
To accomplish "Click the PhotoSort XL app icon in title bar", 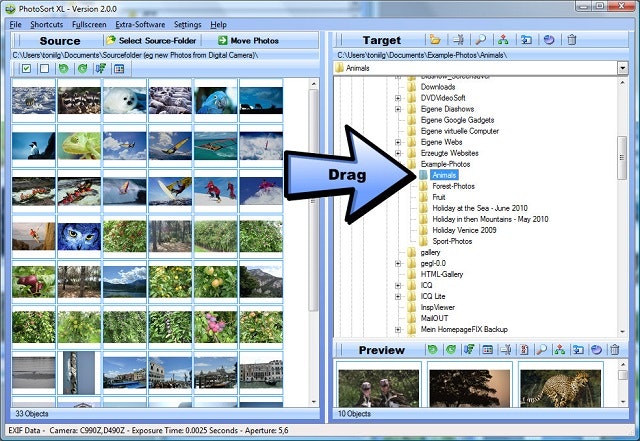I will point(10,9).
